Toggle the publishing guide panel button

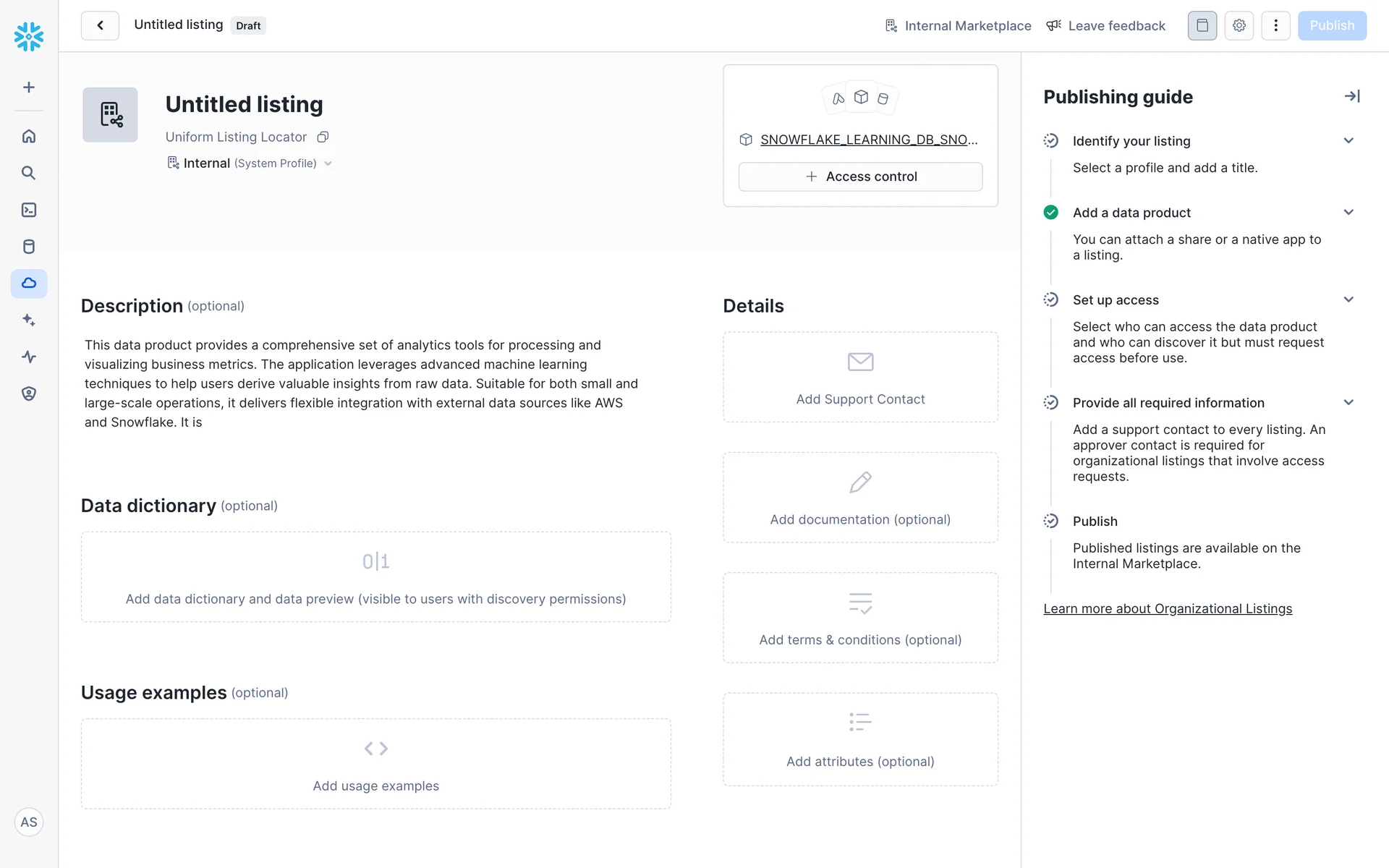(x=1202, y=26)
